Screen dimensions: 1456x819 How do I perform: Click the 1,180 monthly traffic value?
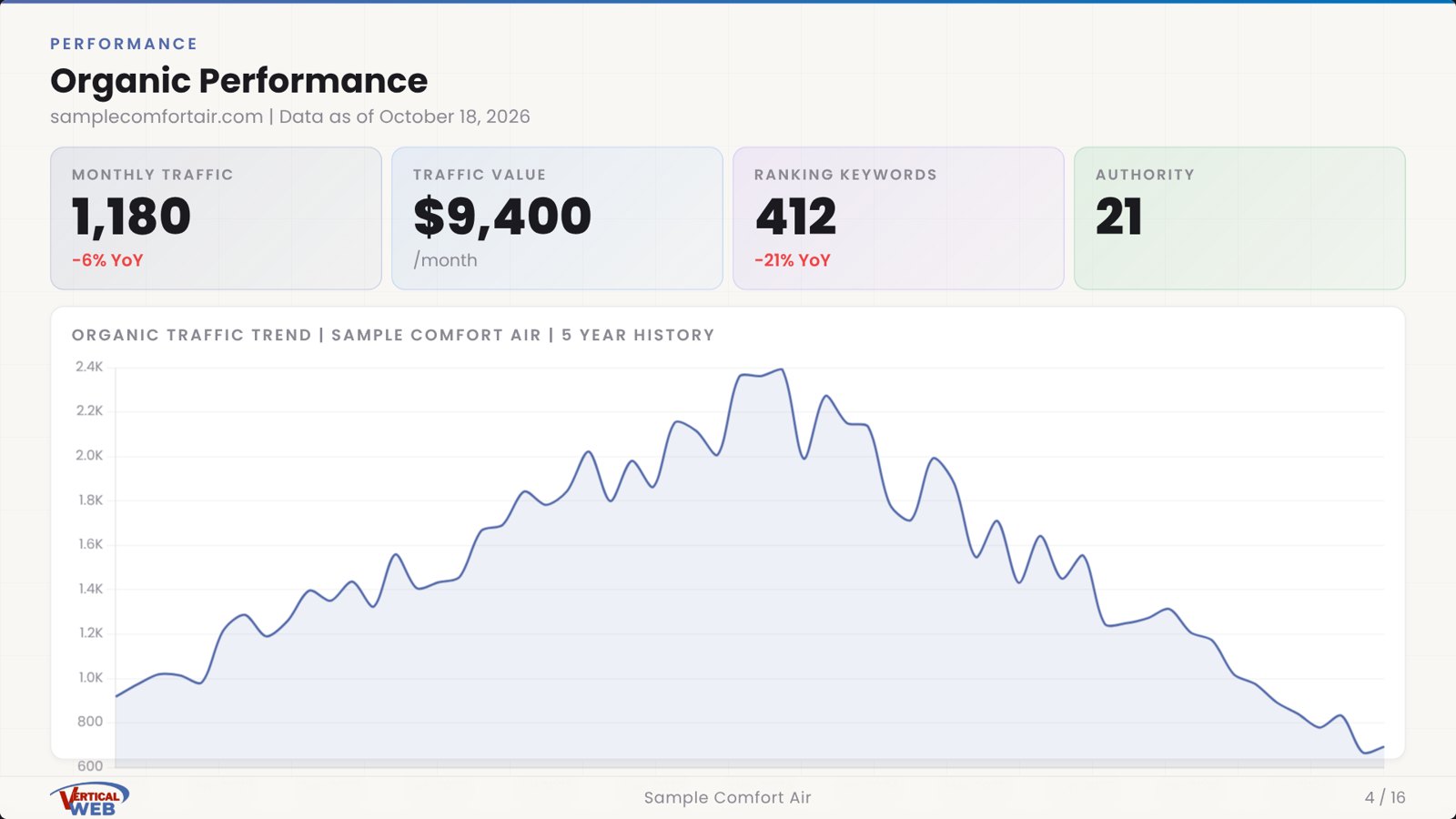click(131, 217)
